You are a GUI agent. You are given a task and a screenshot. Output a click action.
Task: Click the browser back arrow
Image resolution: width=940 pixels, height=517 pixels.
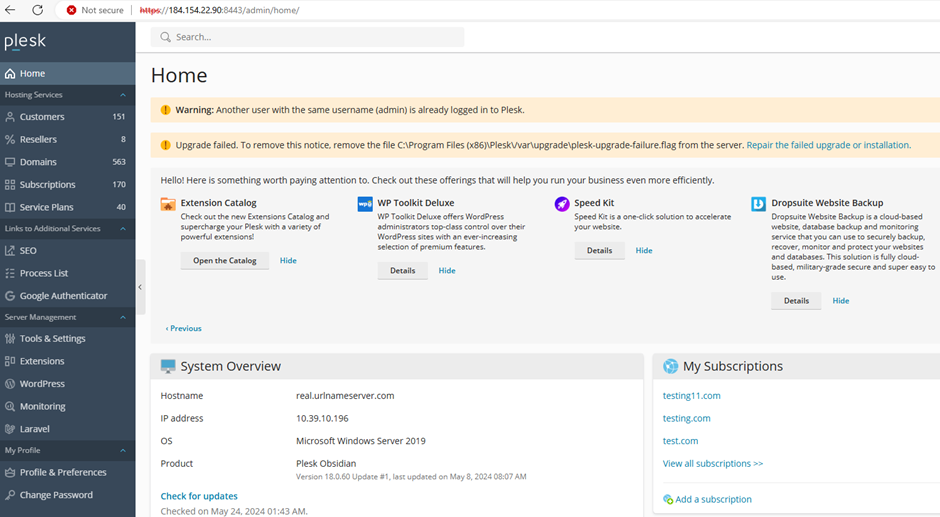click(x=10, y=10)
